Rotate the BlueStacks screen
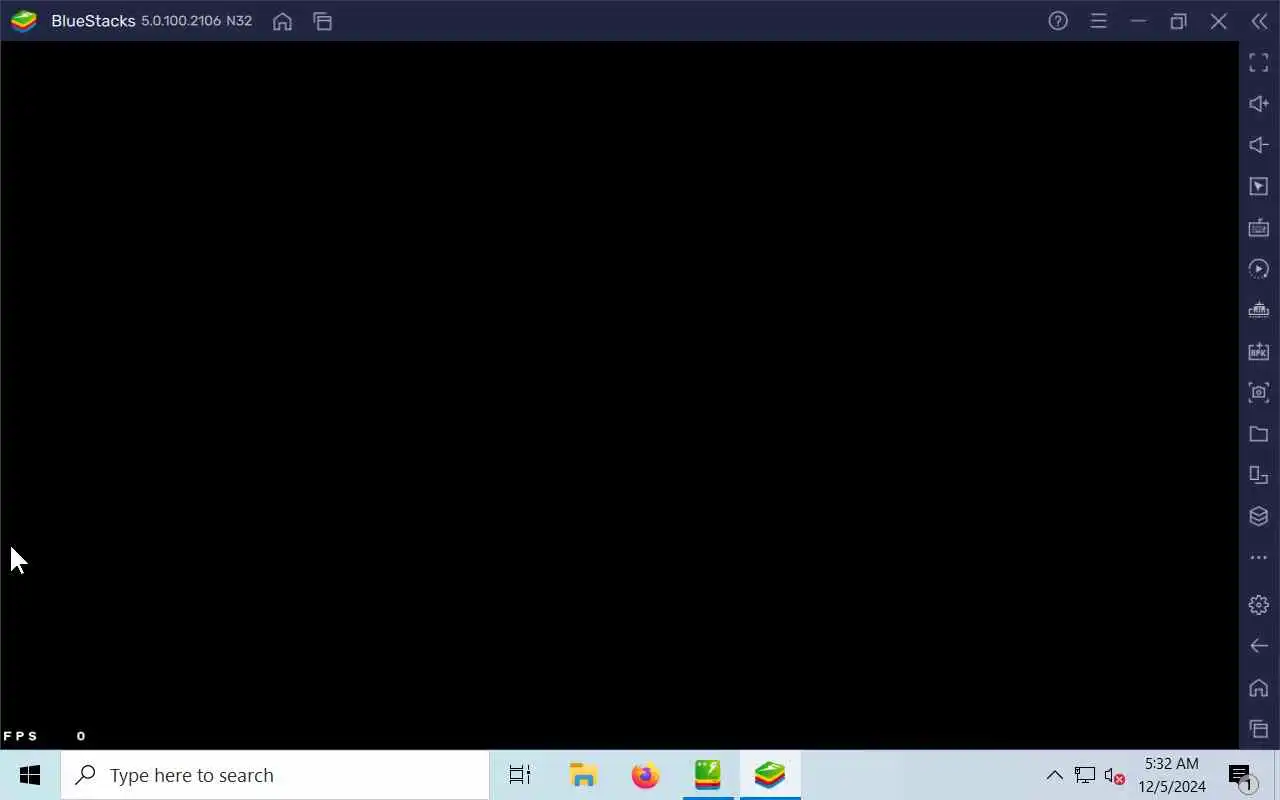This screenshot has width=1280, height=800. click(1259, 475)
